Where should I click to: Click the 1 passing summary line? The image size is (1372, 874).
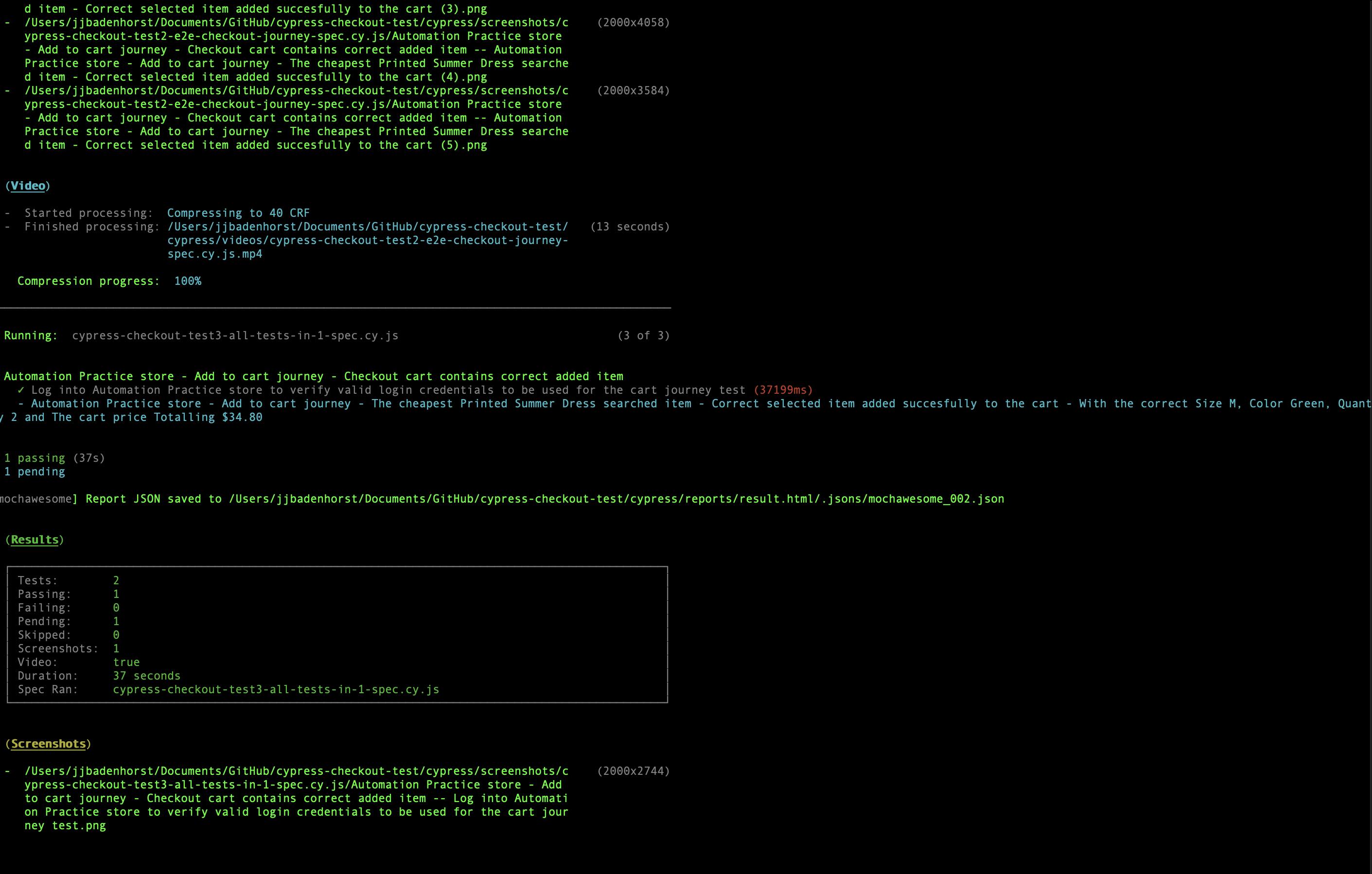tap(54, 458)
